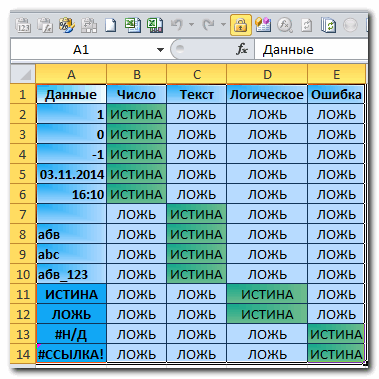Click cell A14 containing #ССЫЛКА!
Viewport: 379px width, 379px height.
(71, 354)
